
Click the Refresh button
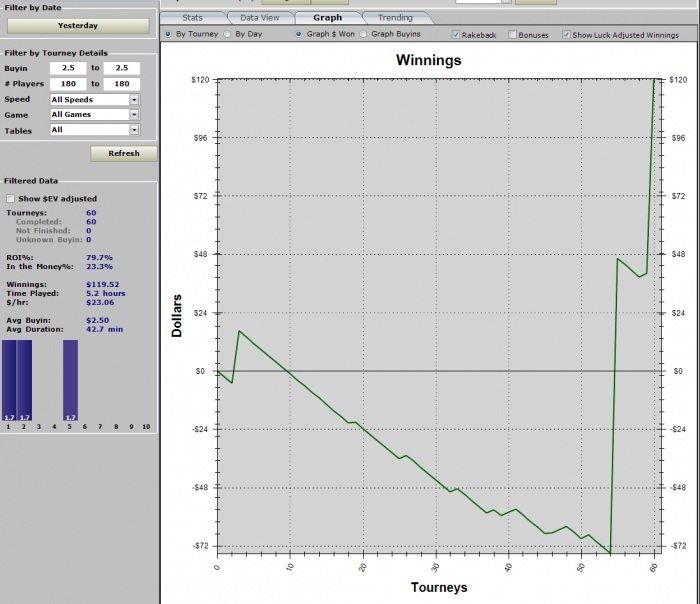click(x=124, y=154)
